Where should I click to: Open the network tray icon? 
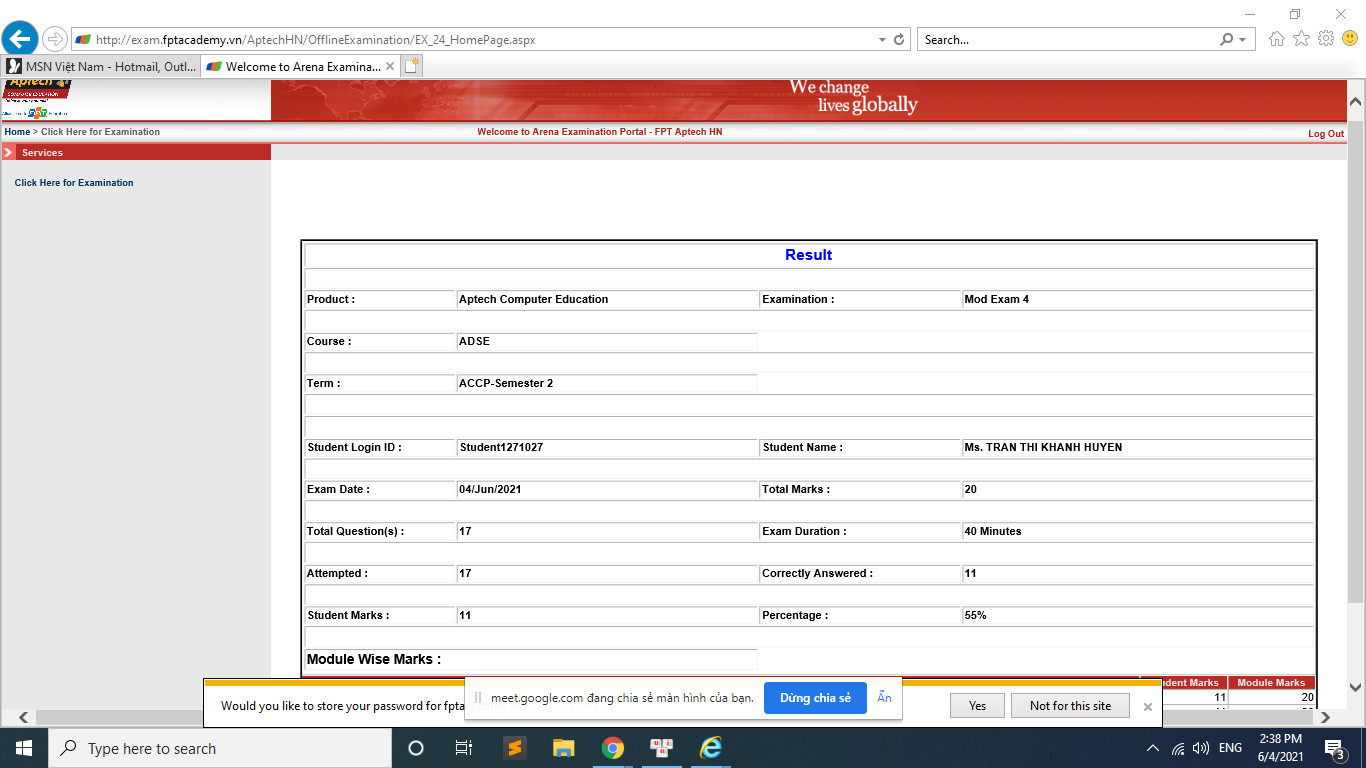(x=1178, y=748)
